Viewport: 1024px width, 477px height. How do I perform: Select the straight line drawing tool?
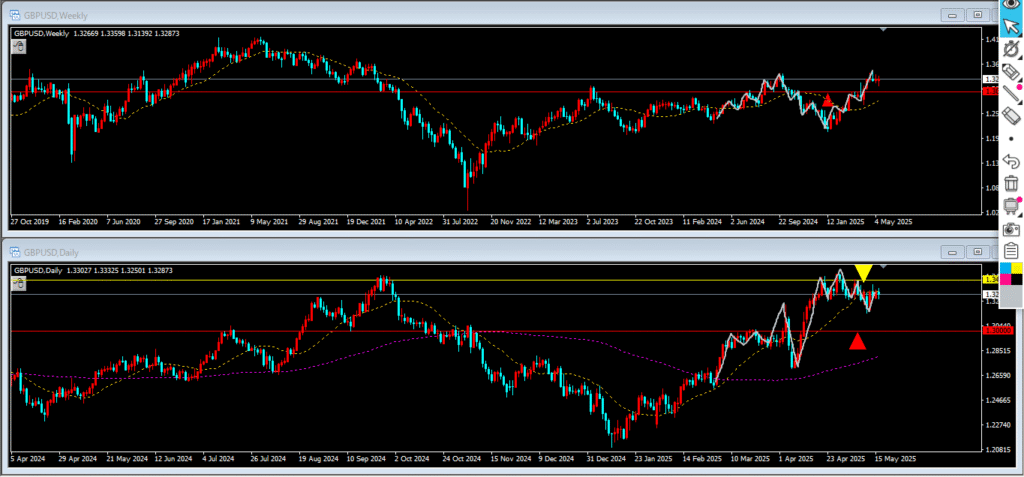[1010, 96]
